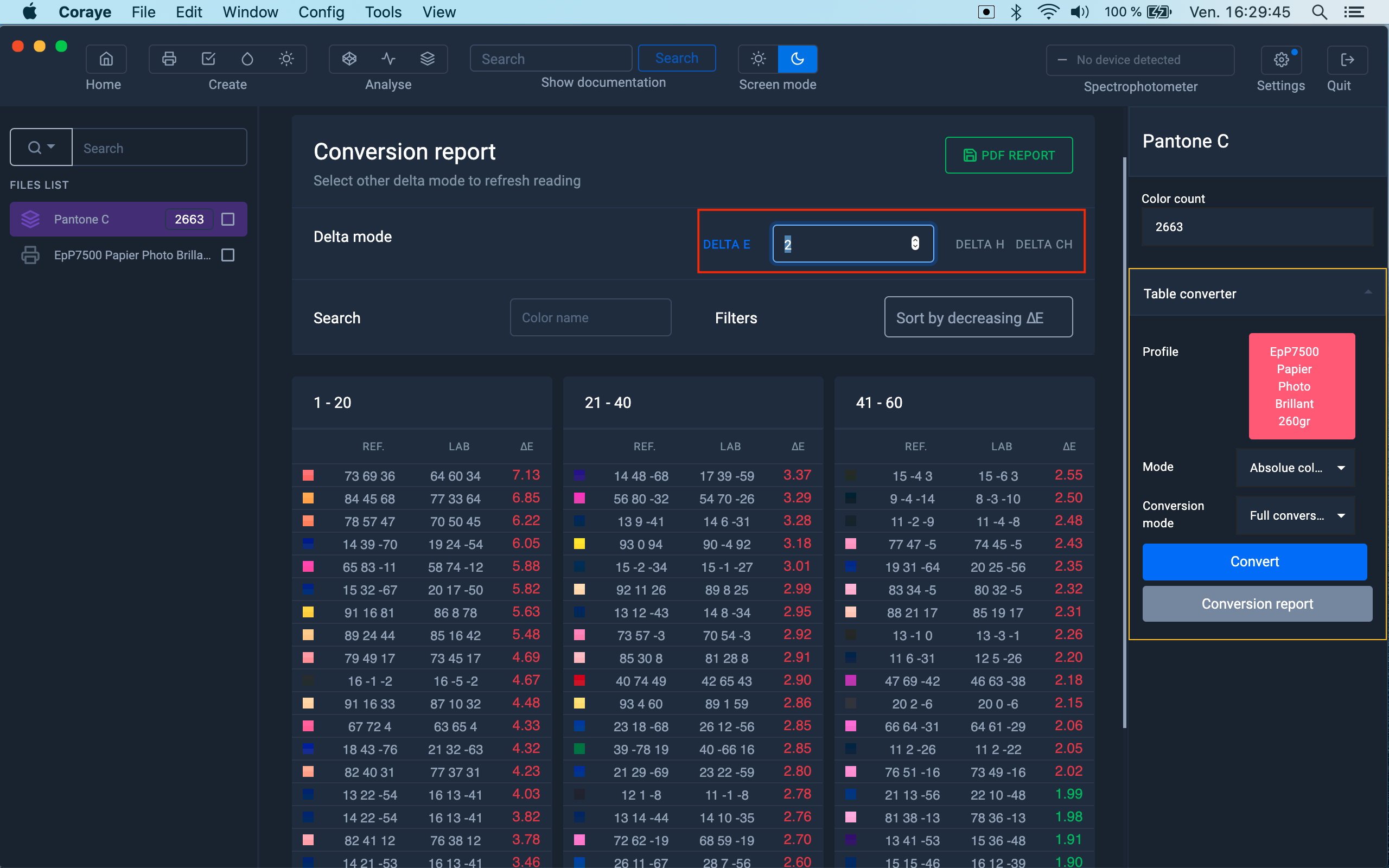Click swatch of color 47 69 -42
Screen dimensions: 1389x868
(x=851, y=680)
